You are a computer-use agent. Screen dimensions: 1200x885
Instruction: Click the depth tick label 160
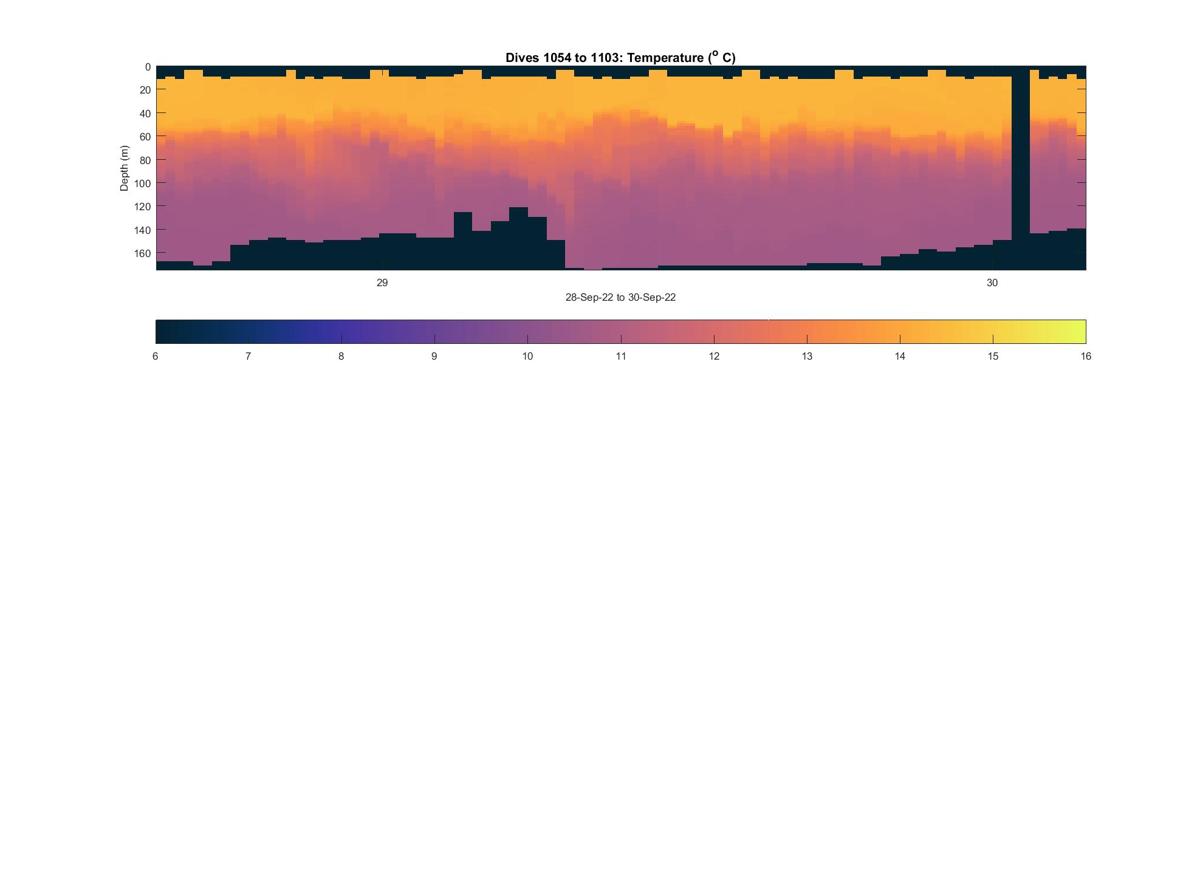[x=142, y=253]
